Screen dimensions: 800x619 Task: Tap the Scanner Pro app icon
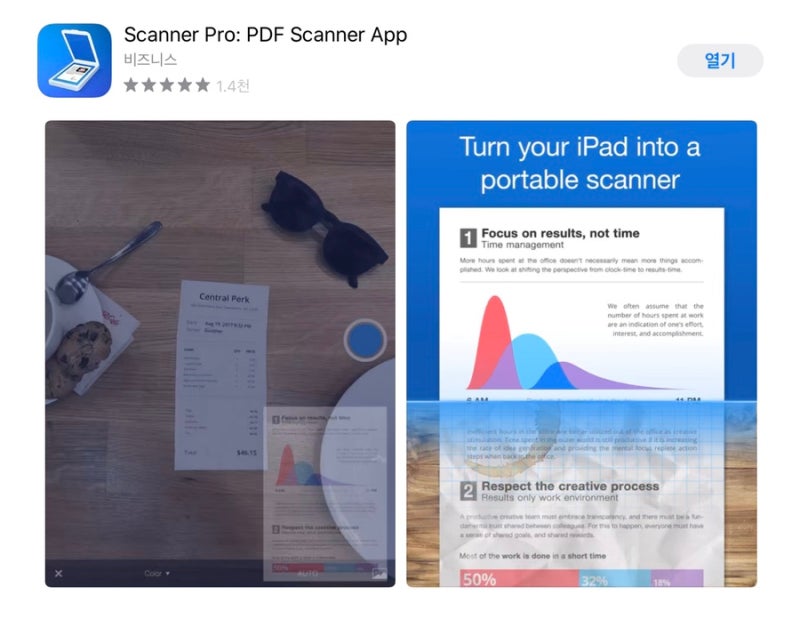(74, 60)
